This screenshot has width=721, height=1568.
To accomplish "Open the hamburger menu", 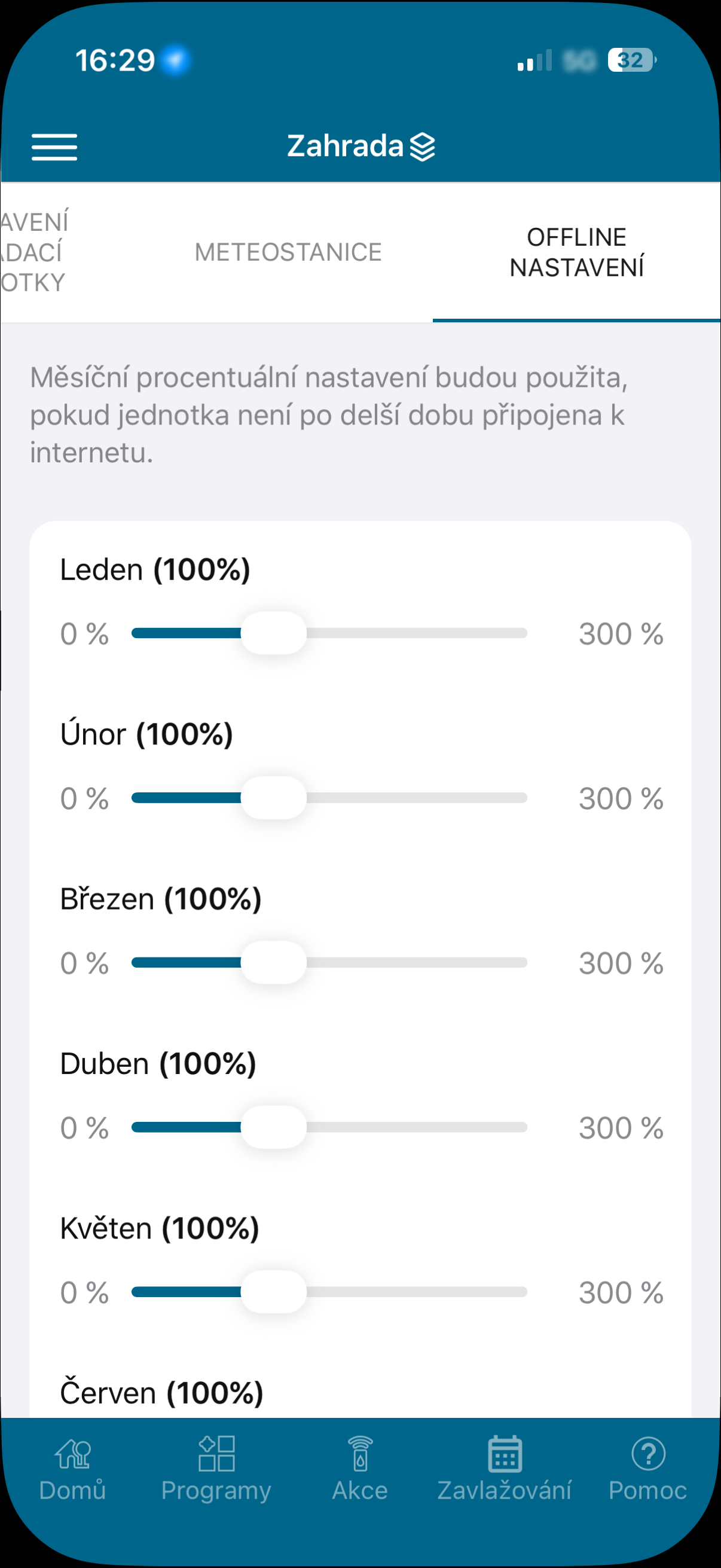I will click(54, 147).
